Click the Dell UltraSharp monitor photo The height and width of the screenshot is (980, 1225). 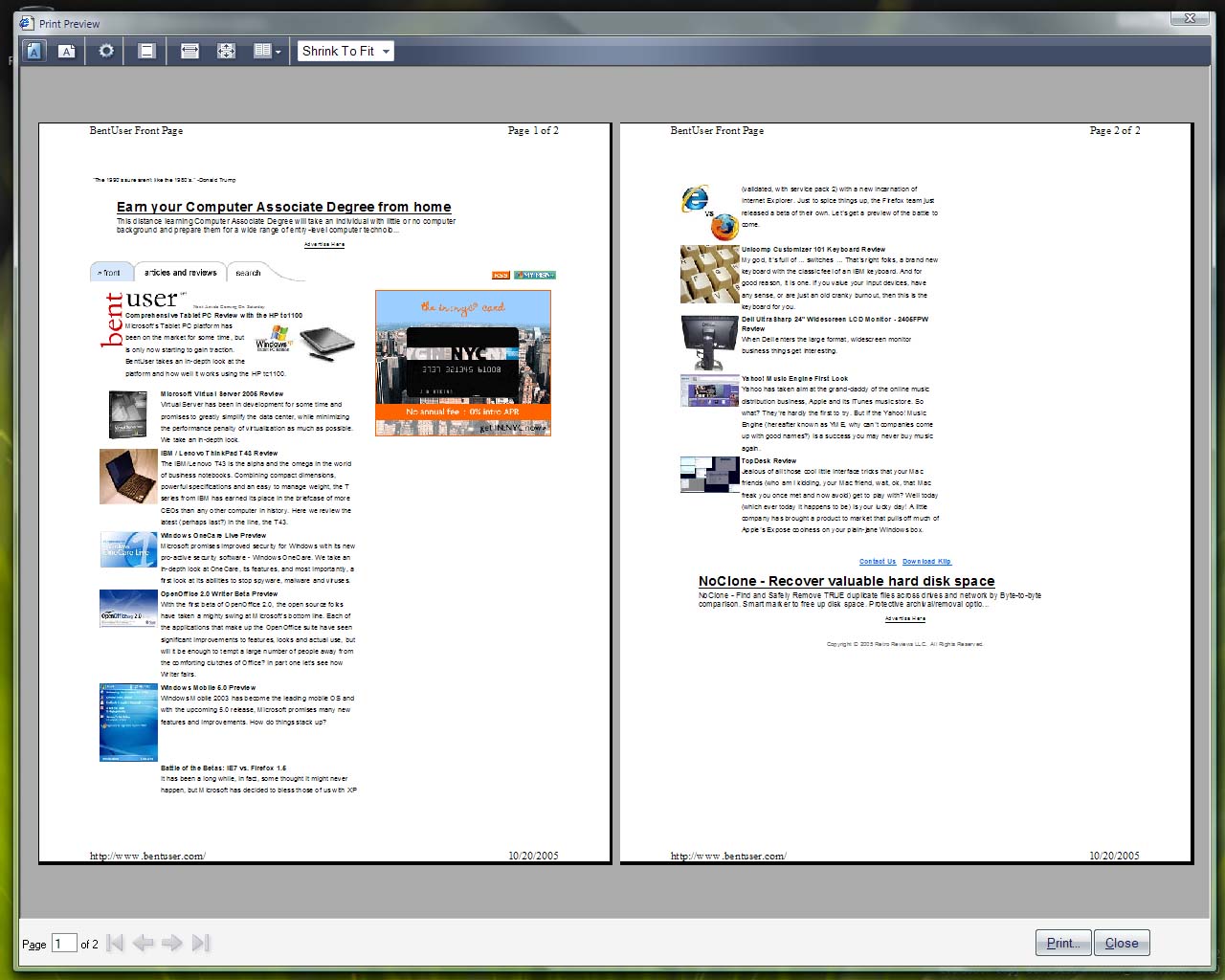tap(709, 343)
